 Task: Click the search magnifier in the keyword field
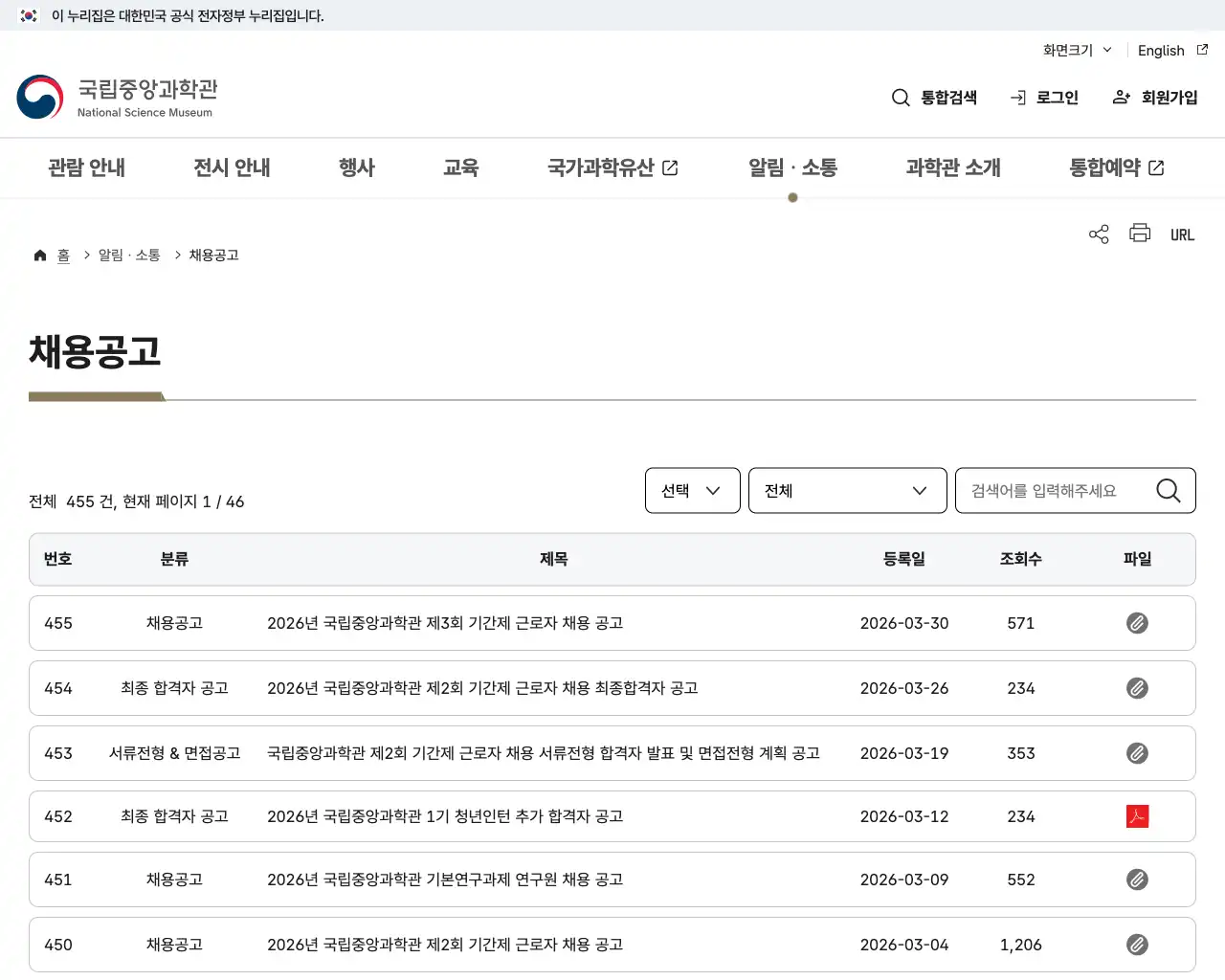coord(1168,490)
